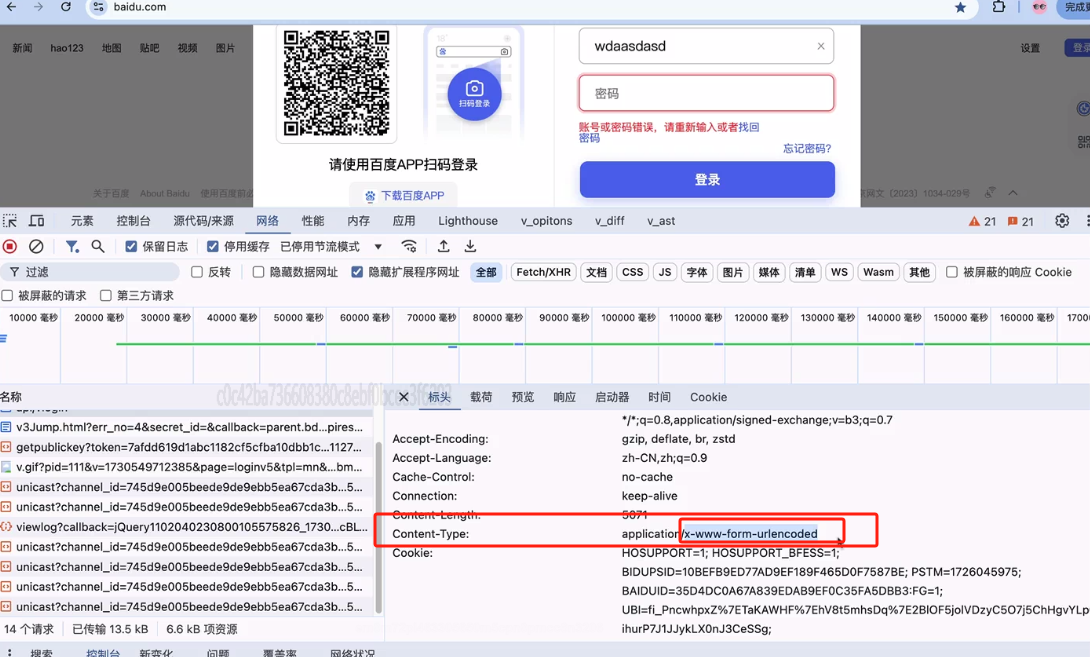This screenshot has height=657, width=1090.
Task: Toggle 被屏蔽的请求 checkbox
Action: click(x=8, y=295)
